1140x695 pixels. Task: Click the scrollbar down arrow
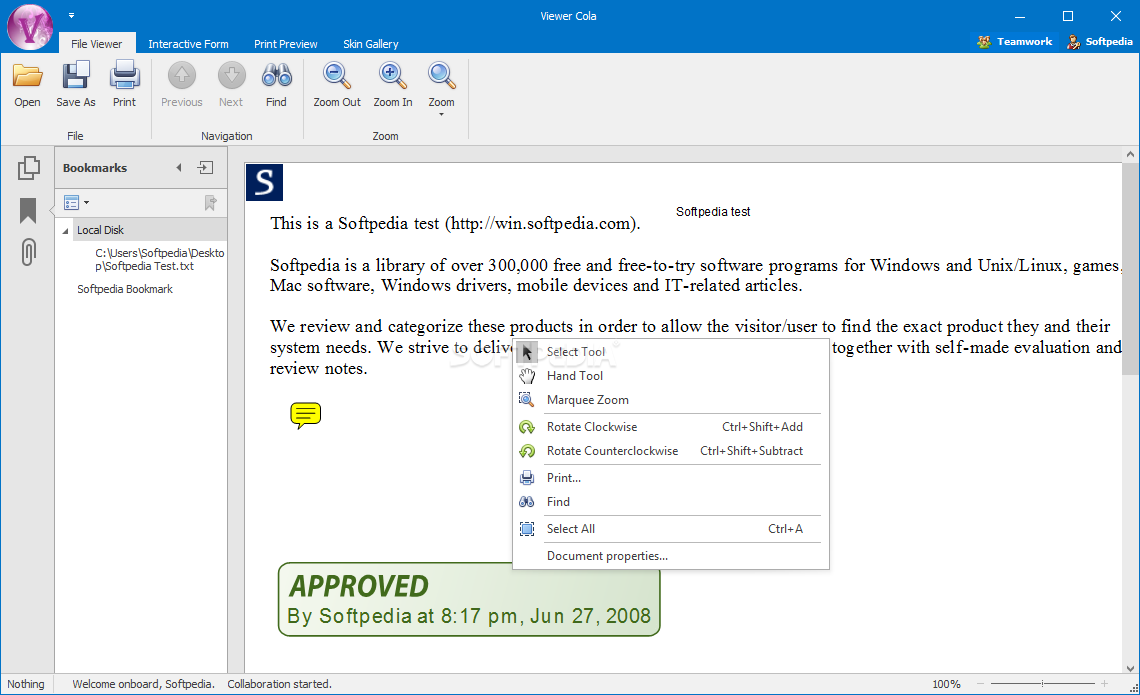[1130, 668]
